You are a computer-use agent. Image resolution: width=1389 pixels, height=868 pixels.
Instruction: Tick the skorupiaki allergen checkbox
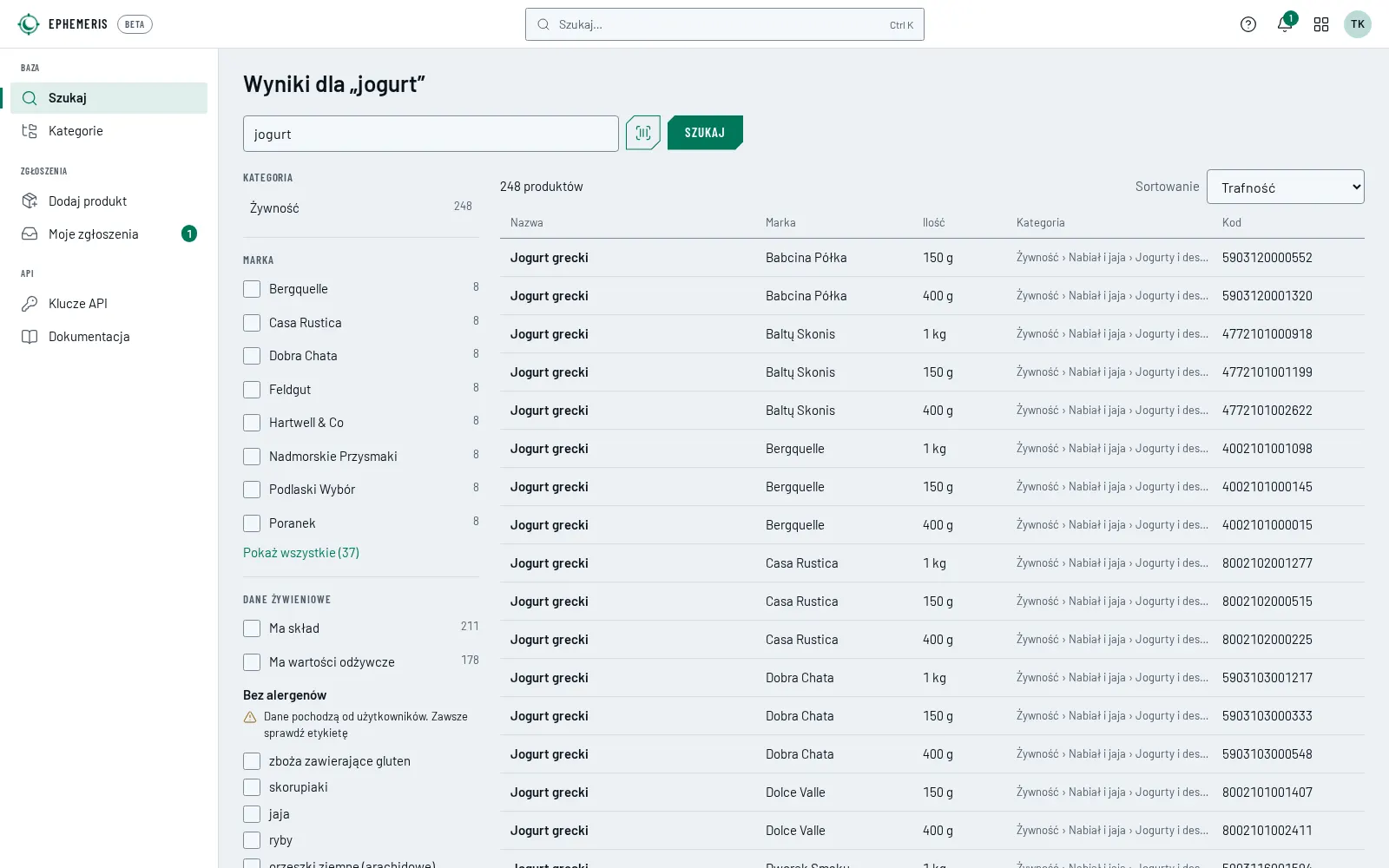tap(252, 787)
